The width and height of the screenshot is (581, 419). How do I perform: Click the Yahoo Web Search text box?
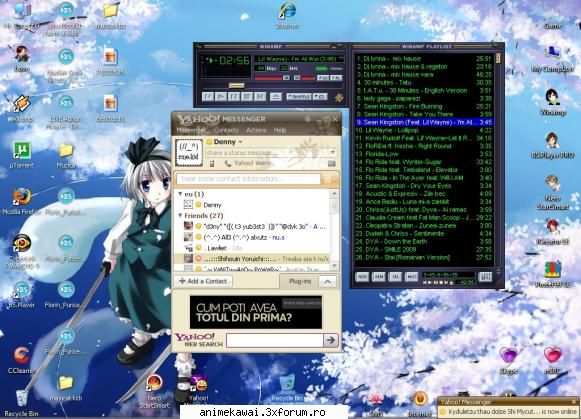click(275, 340)
